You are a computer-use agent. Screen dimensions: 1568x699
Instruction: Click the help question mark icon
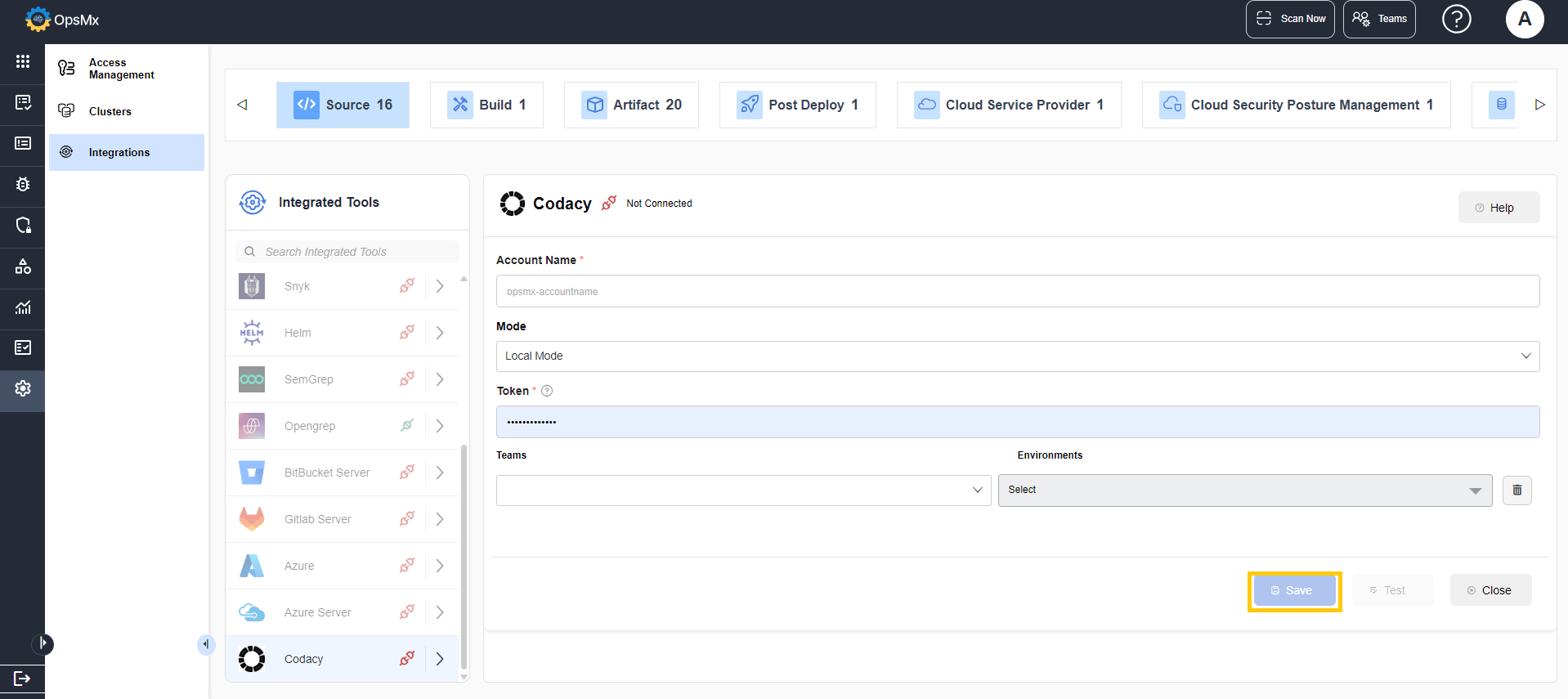1456,19
